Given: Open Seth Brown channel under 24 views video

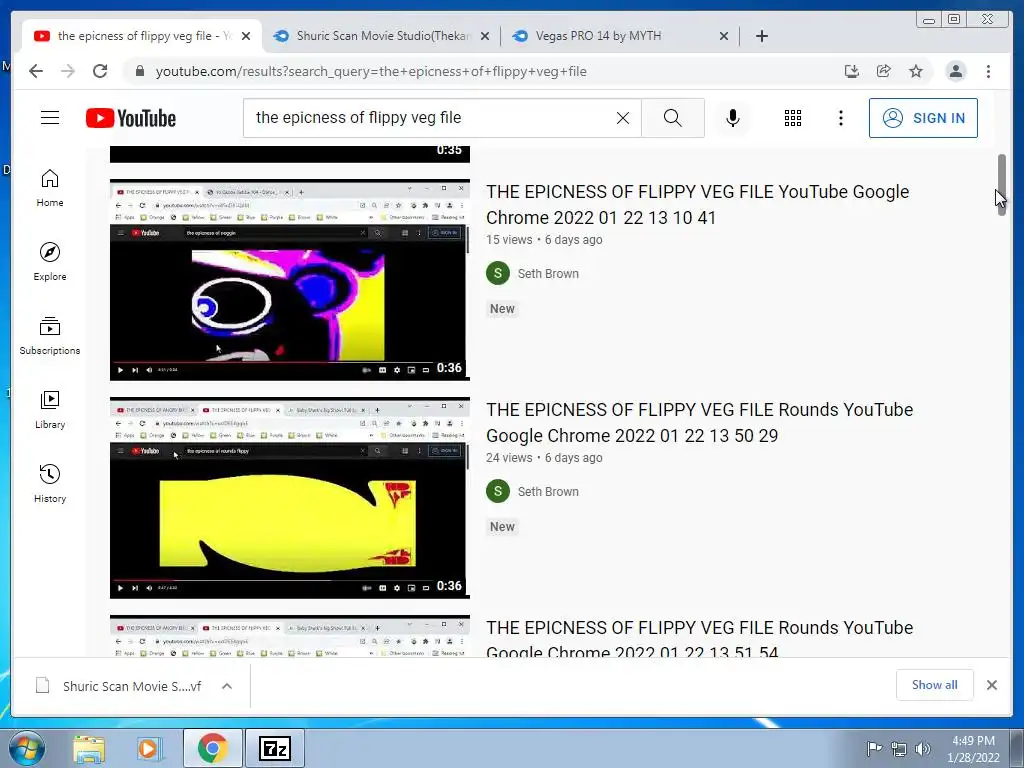Looking at the screenshot, I should point(548,492).
